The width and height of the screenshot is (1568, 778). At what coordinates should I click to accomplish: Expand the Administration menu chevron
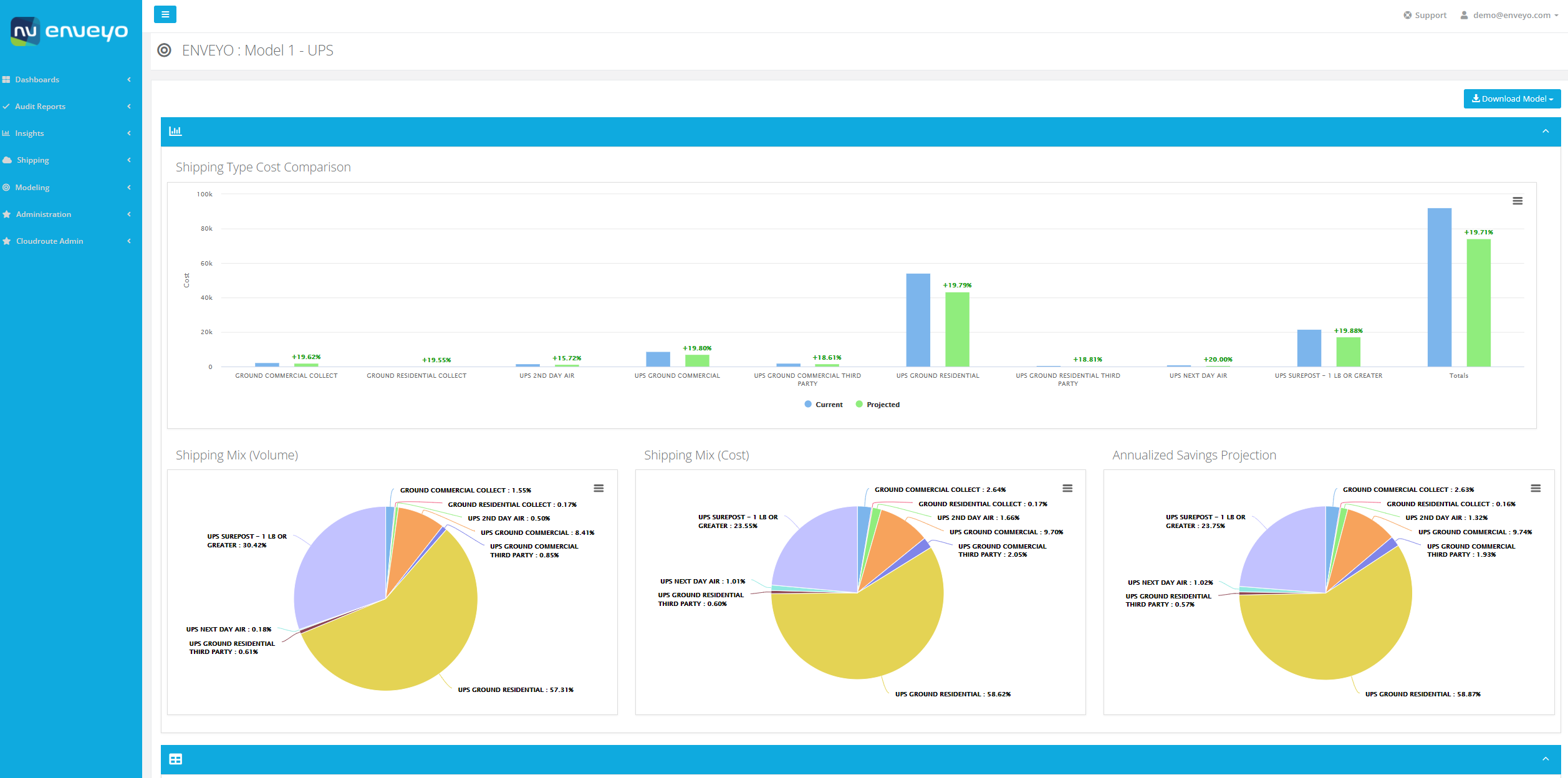click(129, 214)
